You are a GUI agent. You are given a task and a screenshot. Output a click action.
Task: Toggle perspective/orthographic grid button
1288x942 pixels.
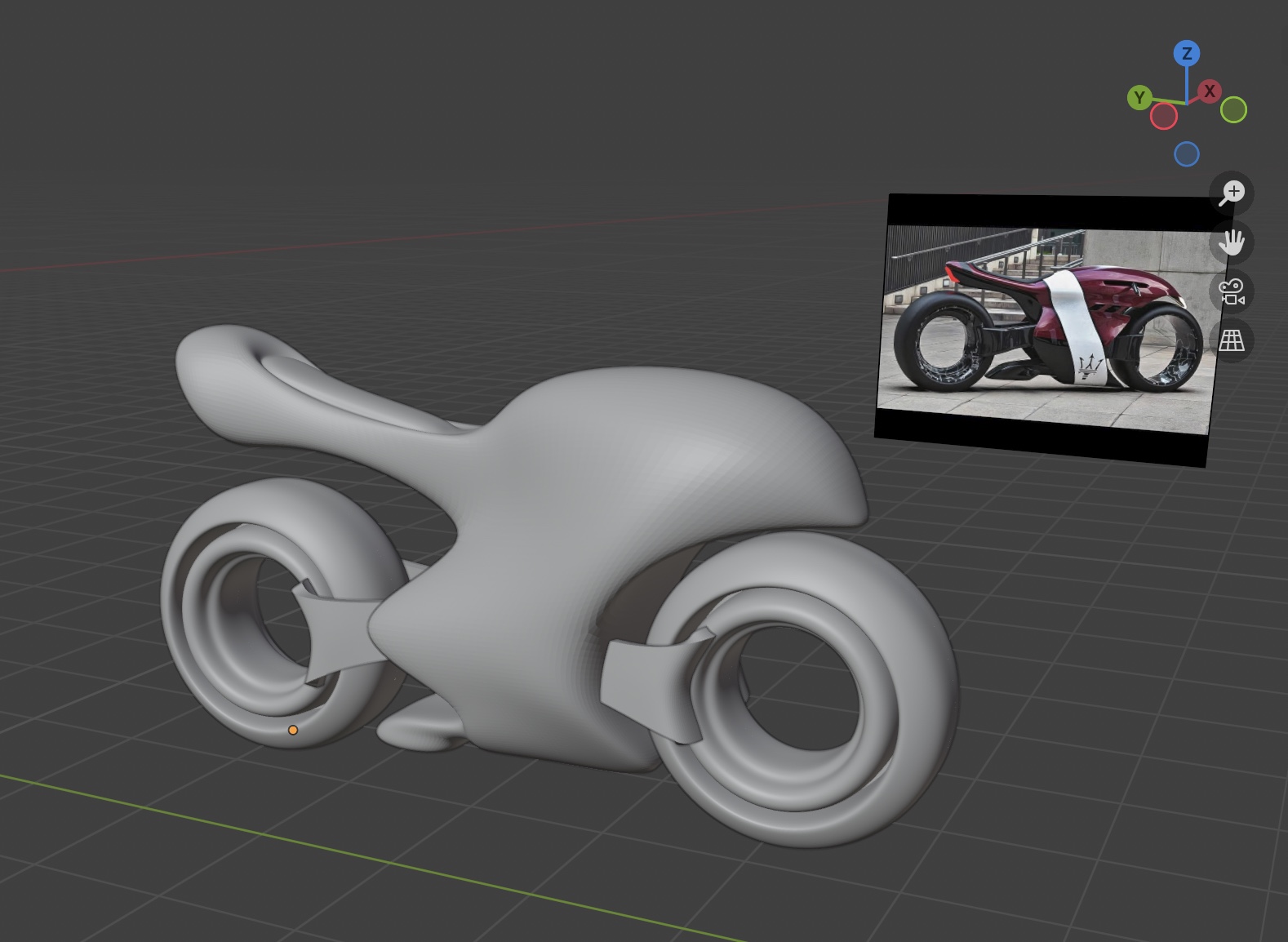coord(1232,340)
